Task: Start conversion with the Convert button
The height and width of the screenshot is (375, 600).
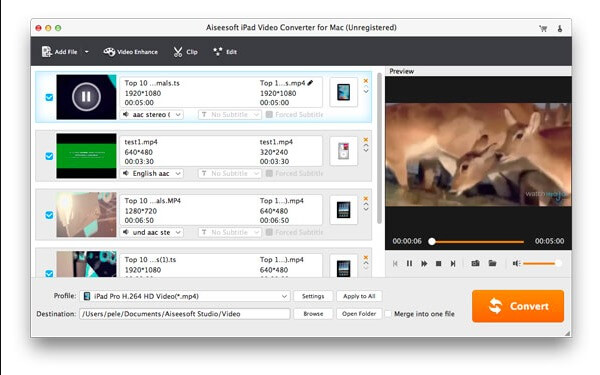Action: (x=518, y=306)
